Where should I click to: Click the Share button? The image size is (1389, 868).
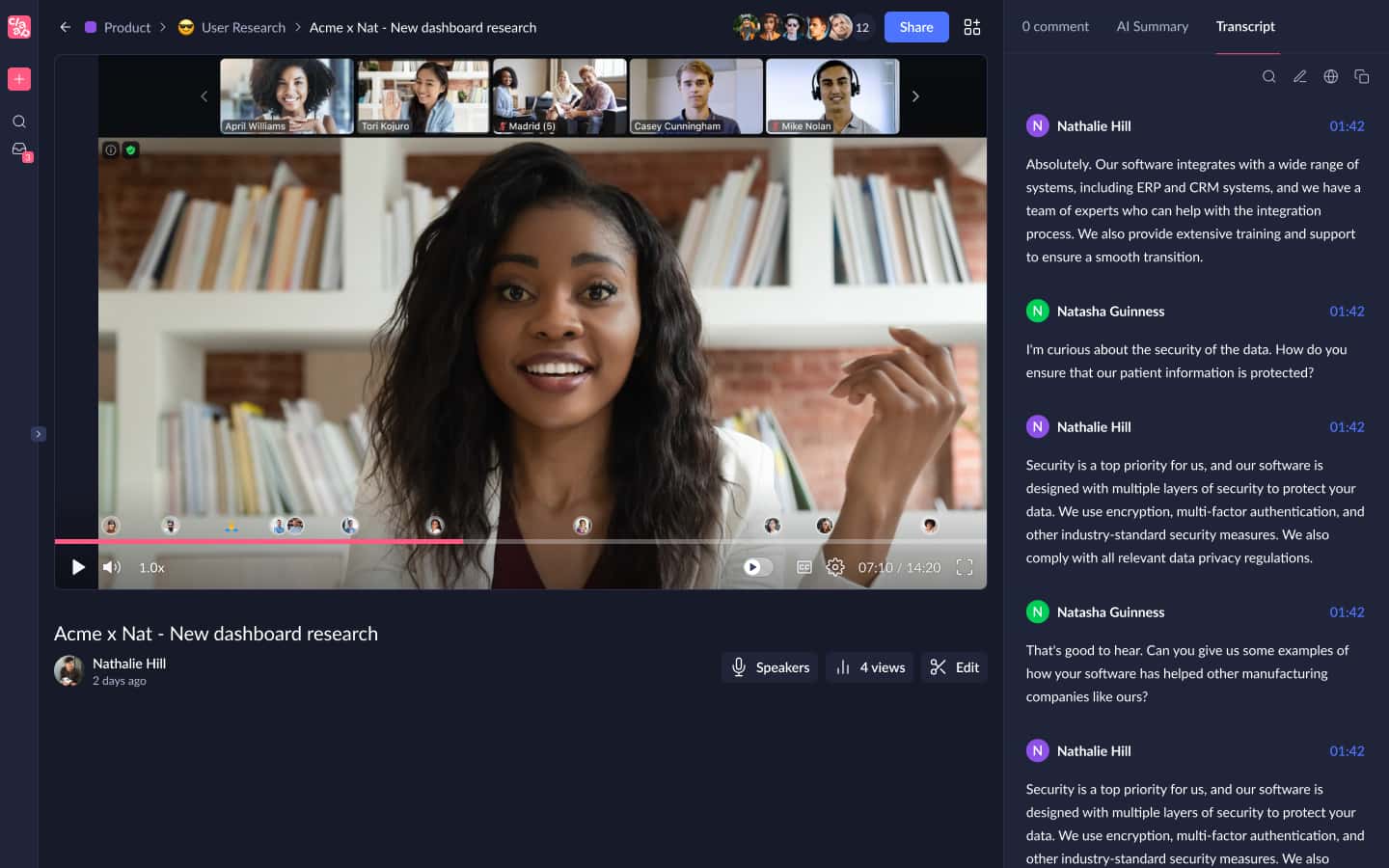tap(915, 27)
